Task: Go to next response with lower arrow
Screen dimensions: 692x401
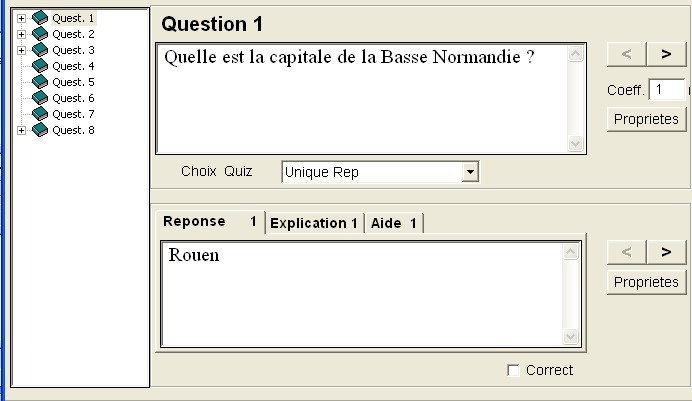Action: pyautogui.click(x=666, y=252)
